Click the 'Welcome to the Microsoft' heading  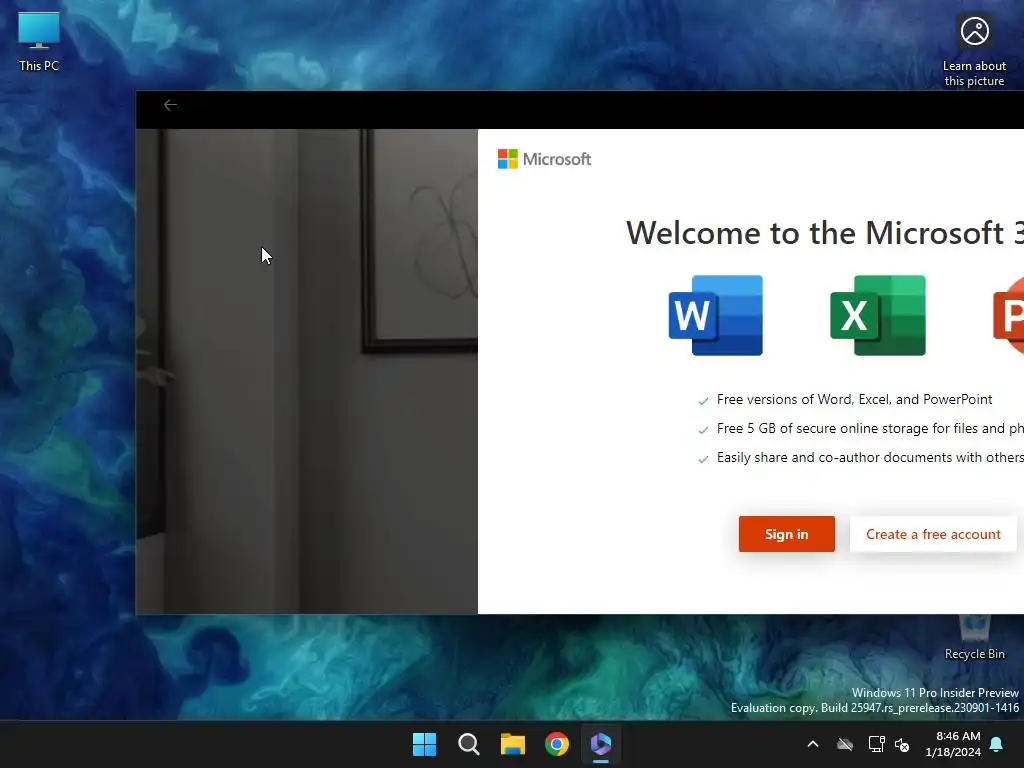click(825, 232)
